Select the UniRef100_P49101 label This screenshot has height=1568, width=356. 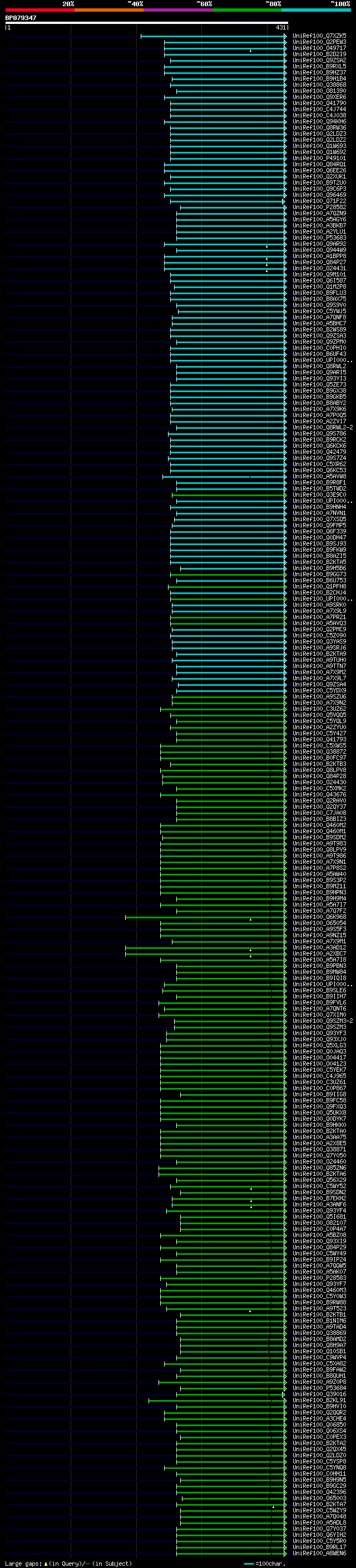coord(319,159)
